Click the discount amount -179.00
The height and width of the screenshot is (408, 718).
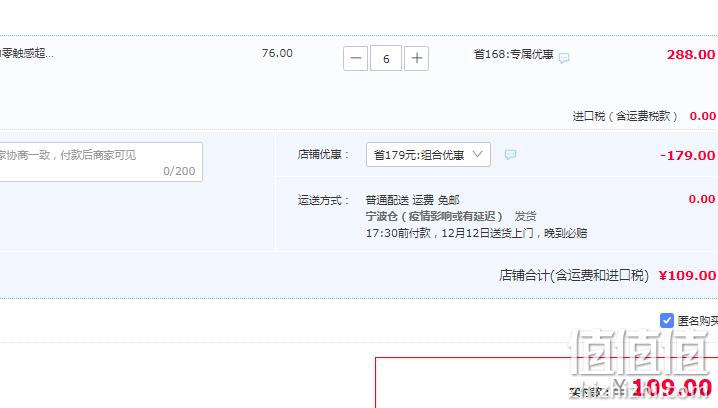pos(687,155)
